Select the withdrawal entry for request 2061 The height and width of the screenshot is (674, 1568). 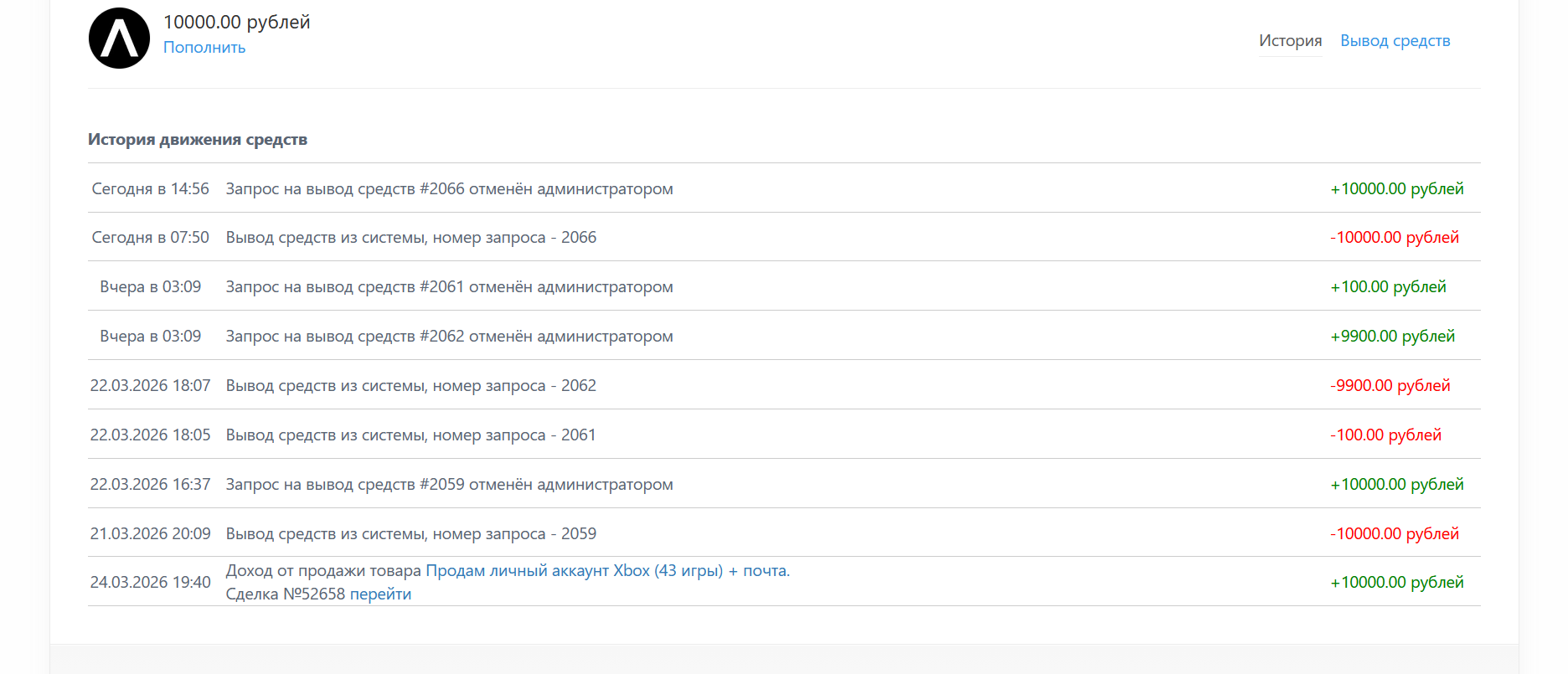[410, 435]
